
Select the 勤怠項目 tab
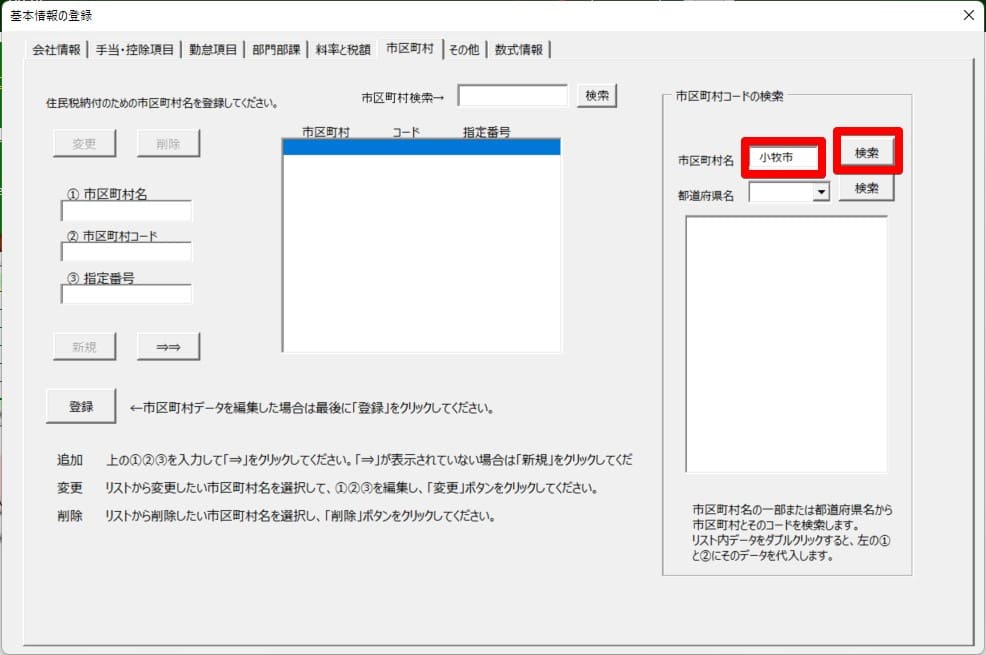pos(212,49)
